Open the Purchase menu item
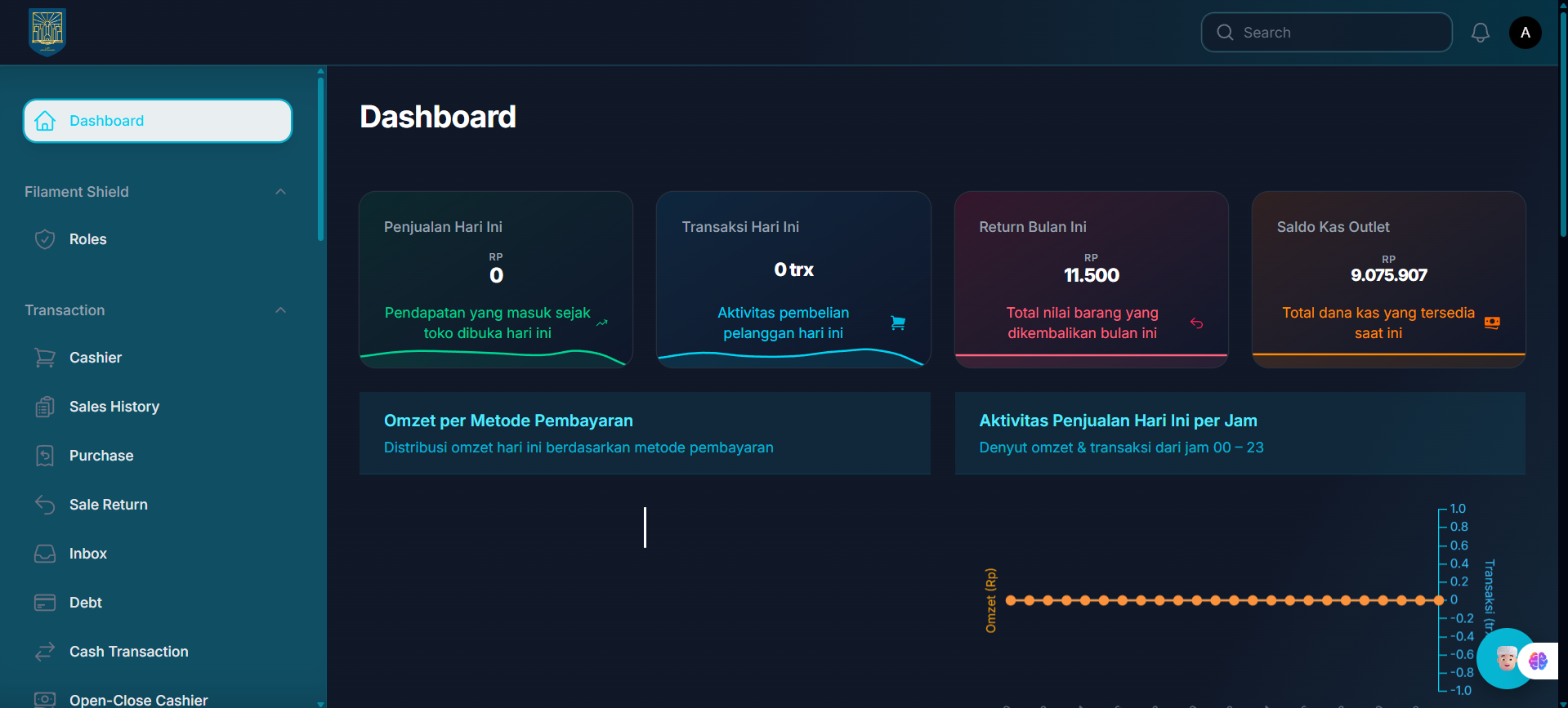This screenshot has width=1568, height=708. pyautogui.click(x=101, y=456)
